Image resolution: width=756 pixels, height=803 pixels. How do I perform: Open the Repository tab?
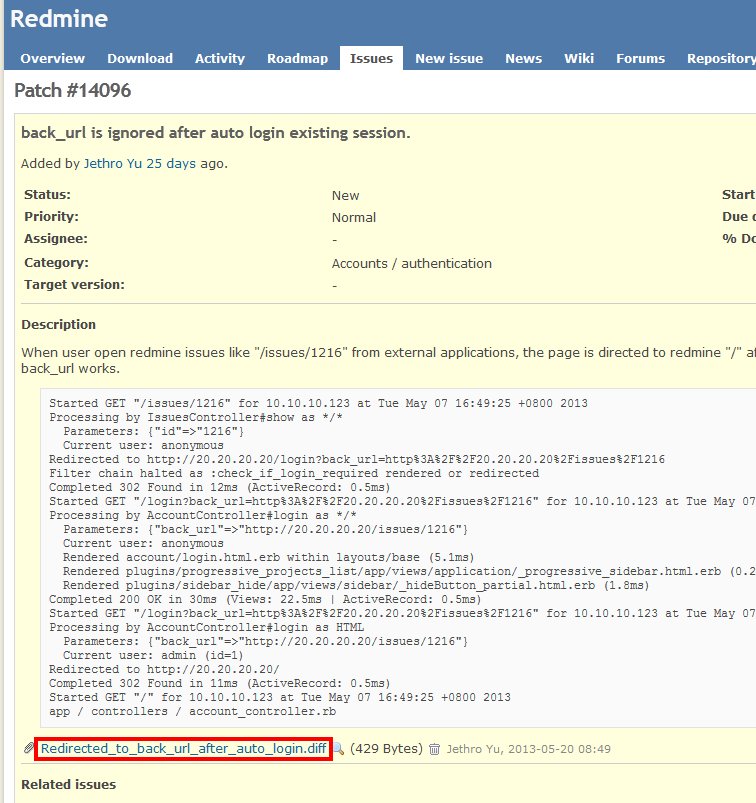pos(721,58)
